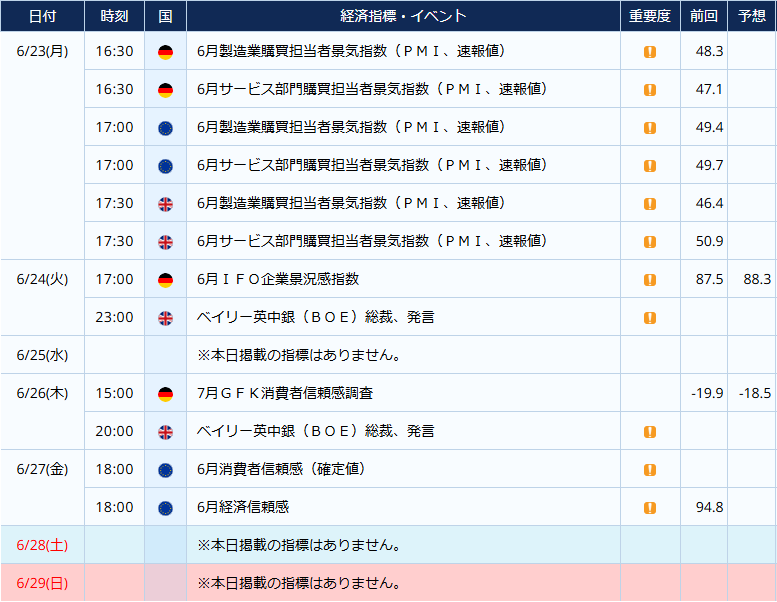Click the 20:00 time cell
The width and height of the screenshot is (777, 602).
coord(114,432)
